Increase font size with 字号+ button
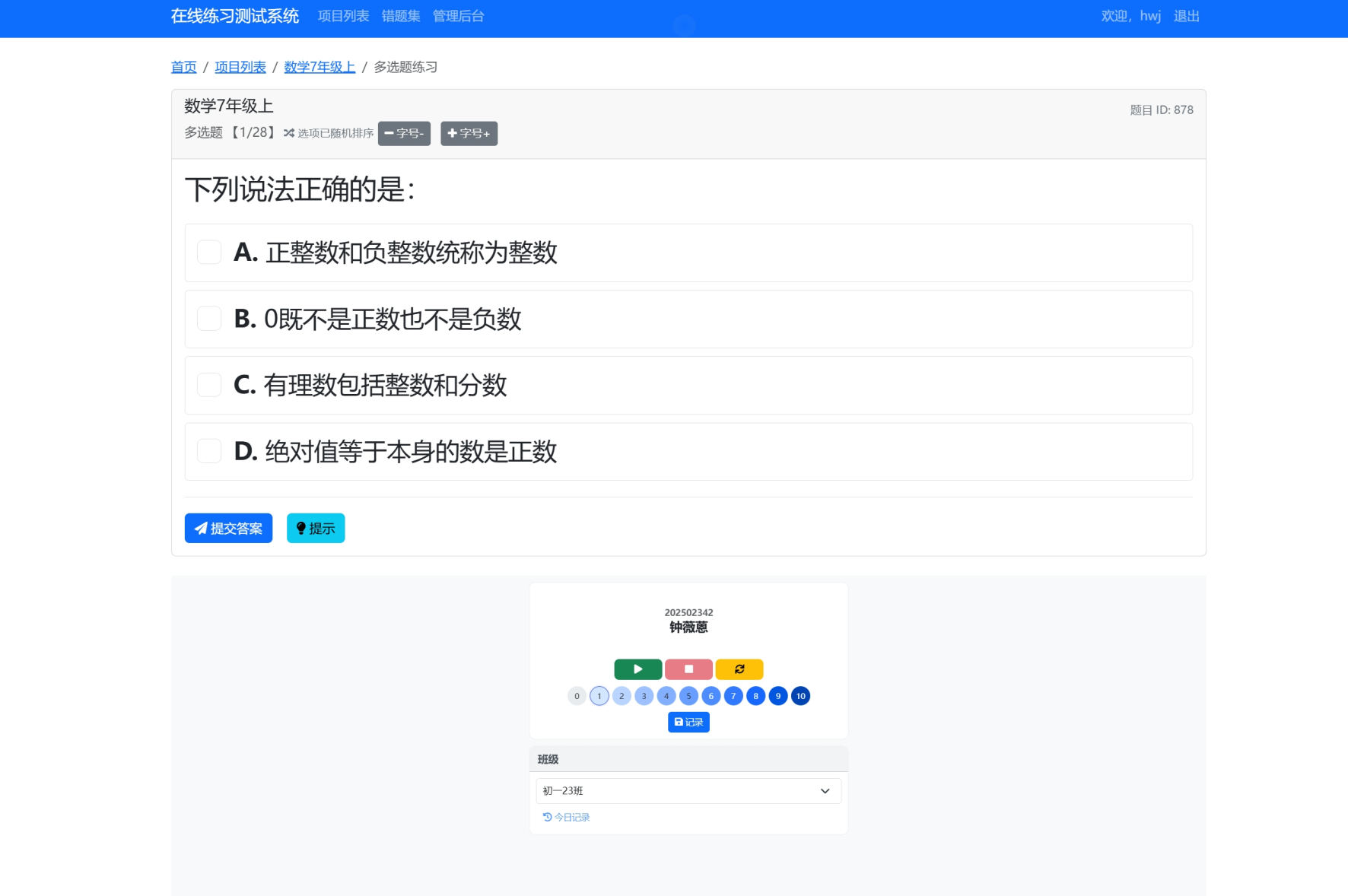 [x=469, y=134]
